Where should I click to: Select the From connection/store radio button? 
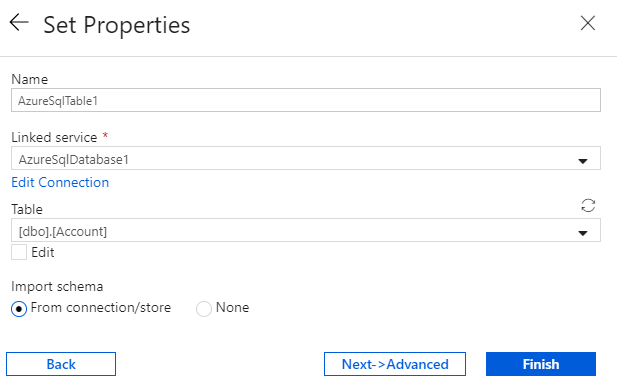[x=19, y=309]
